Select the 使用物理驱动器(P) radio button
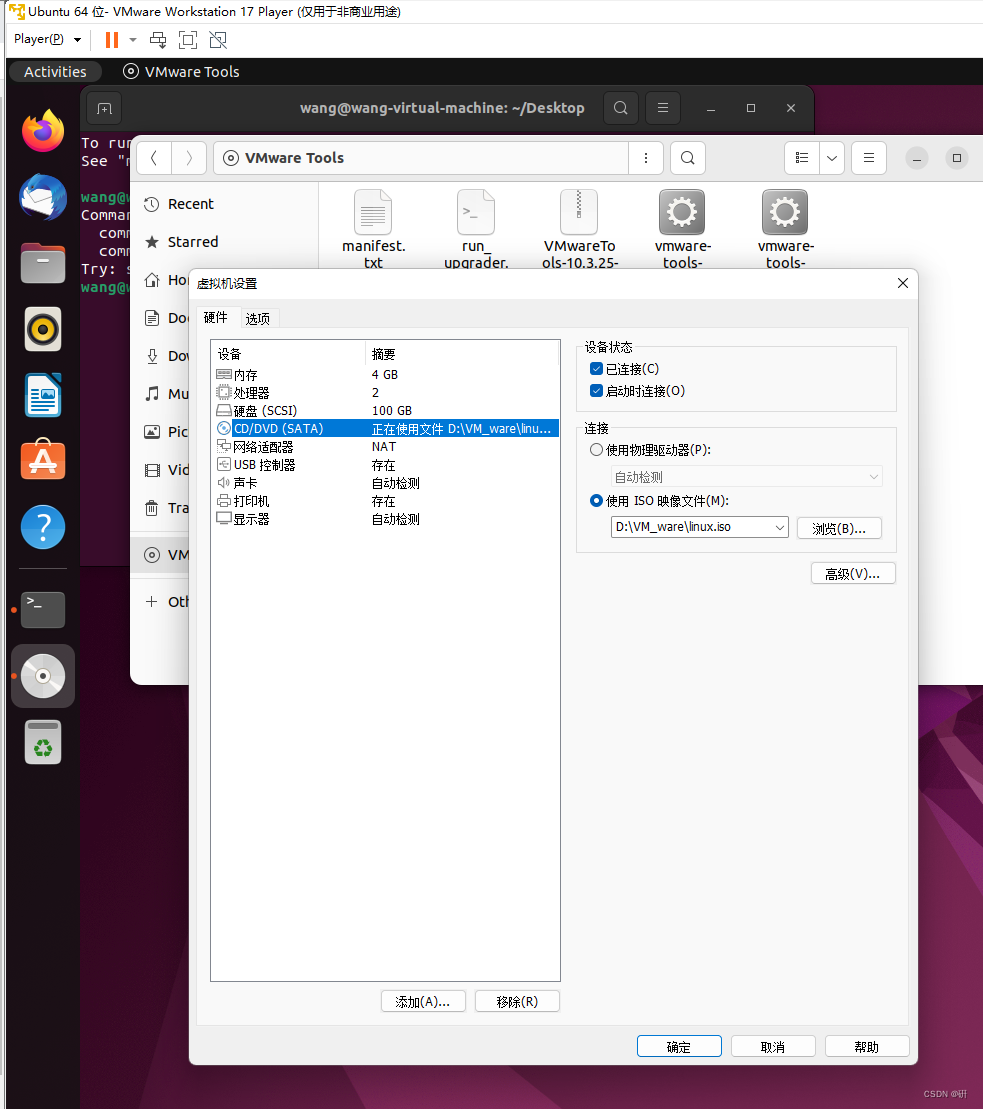983x1109 pixels. (596, 449)
